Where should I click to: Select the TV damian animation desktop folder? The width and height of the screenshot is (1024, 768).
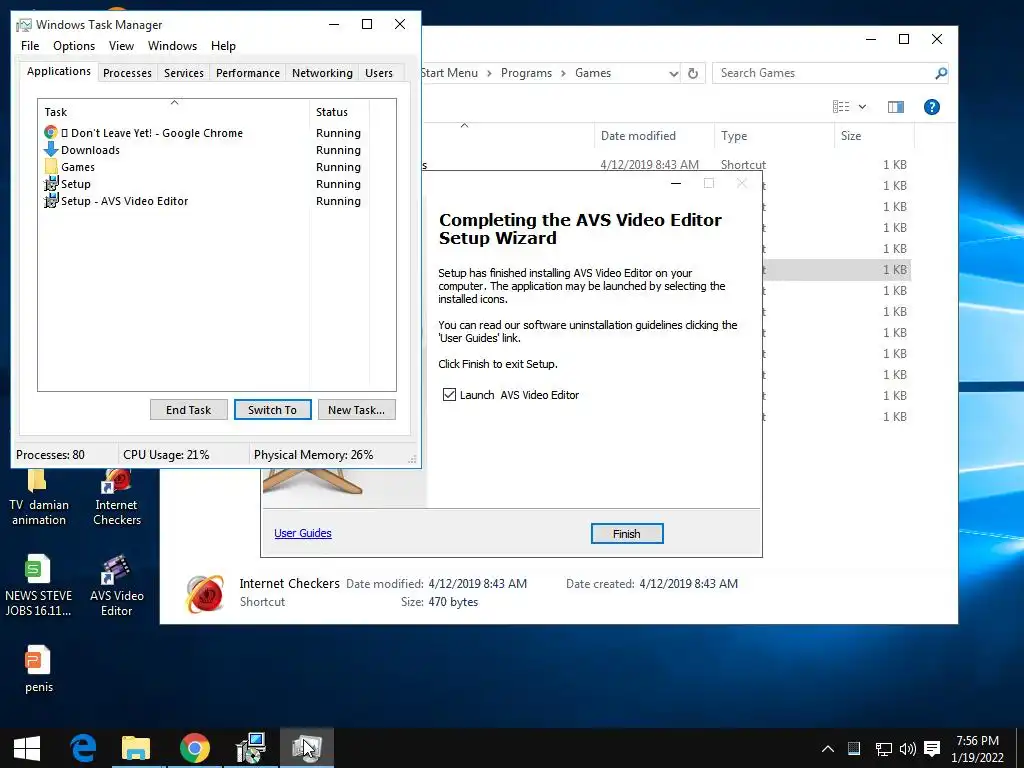39,498
